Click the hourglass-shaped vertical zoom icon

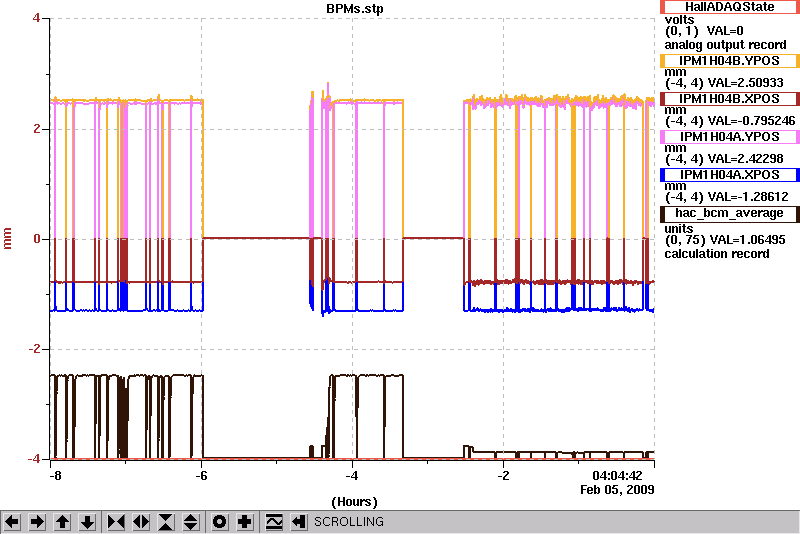166,522
